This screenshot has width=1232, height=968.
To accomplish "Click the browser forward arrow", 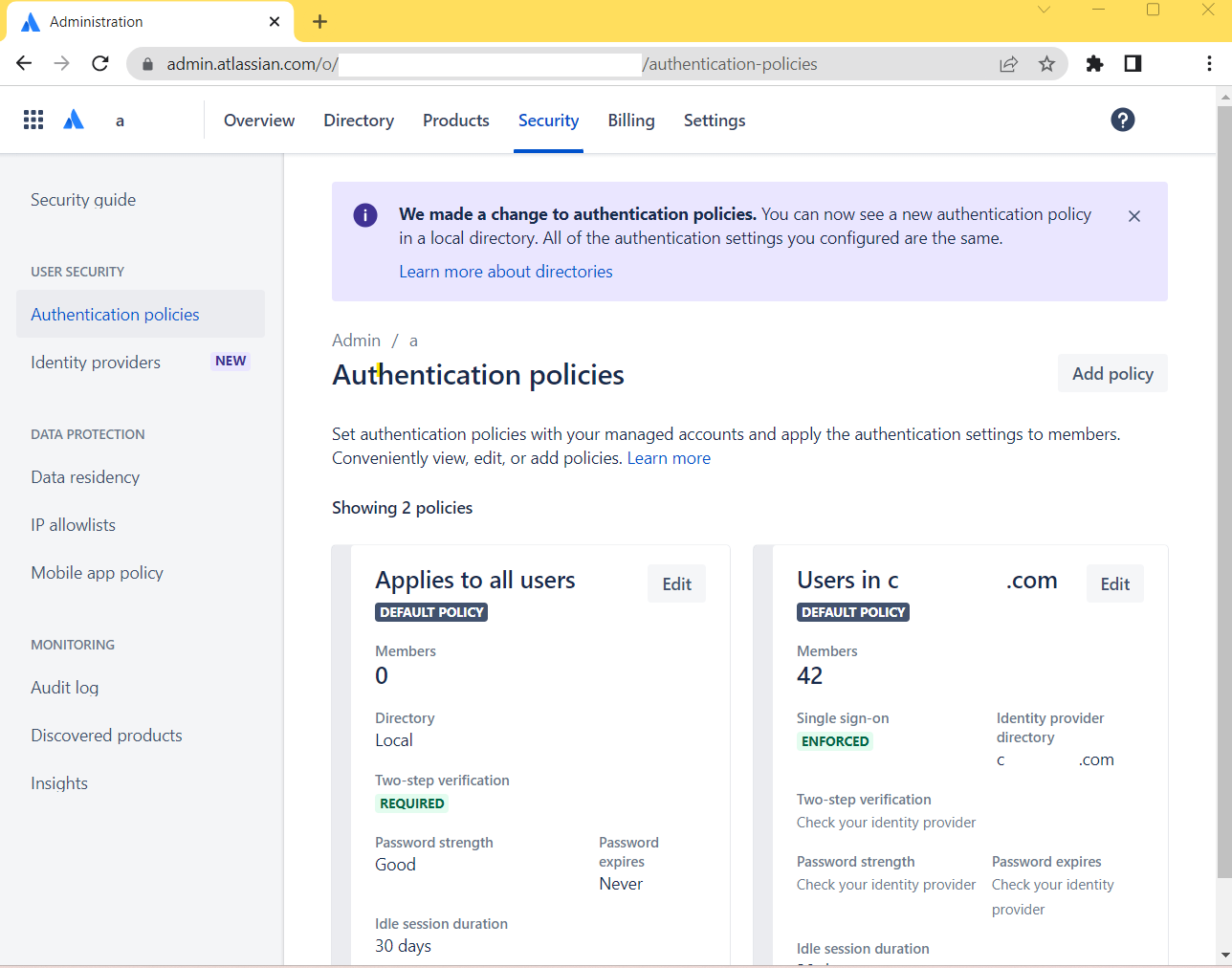I will (62, 63).
